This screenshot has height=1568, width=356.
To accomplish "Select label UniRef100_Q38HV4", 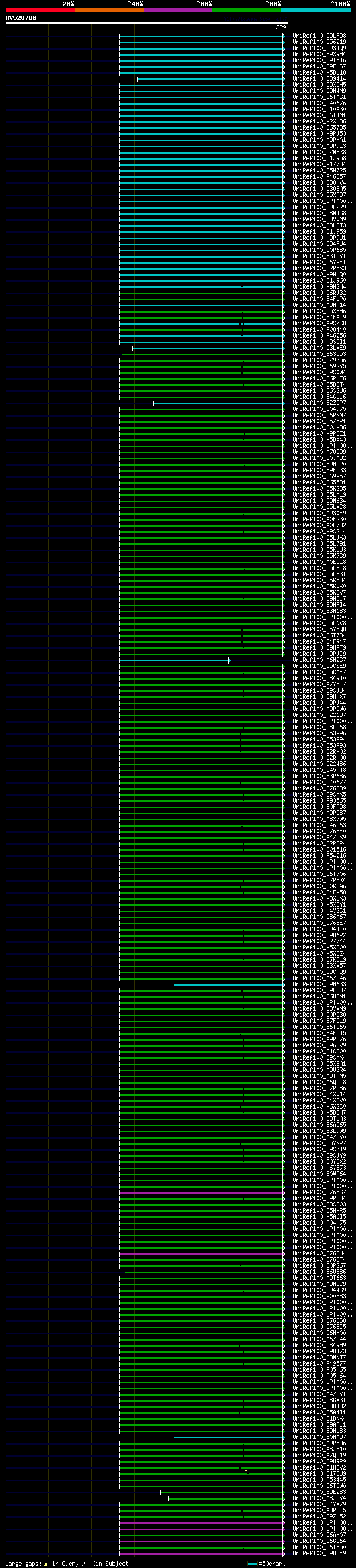I will 319,182.
